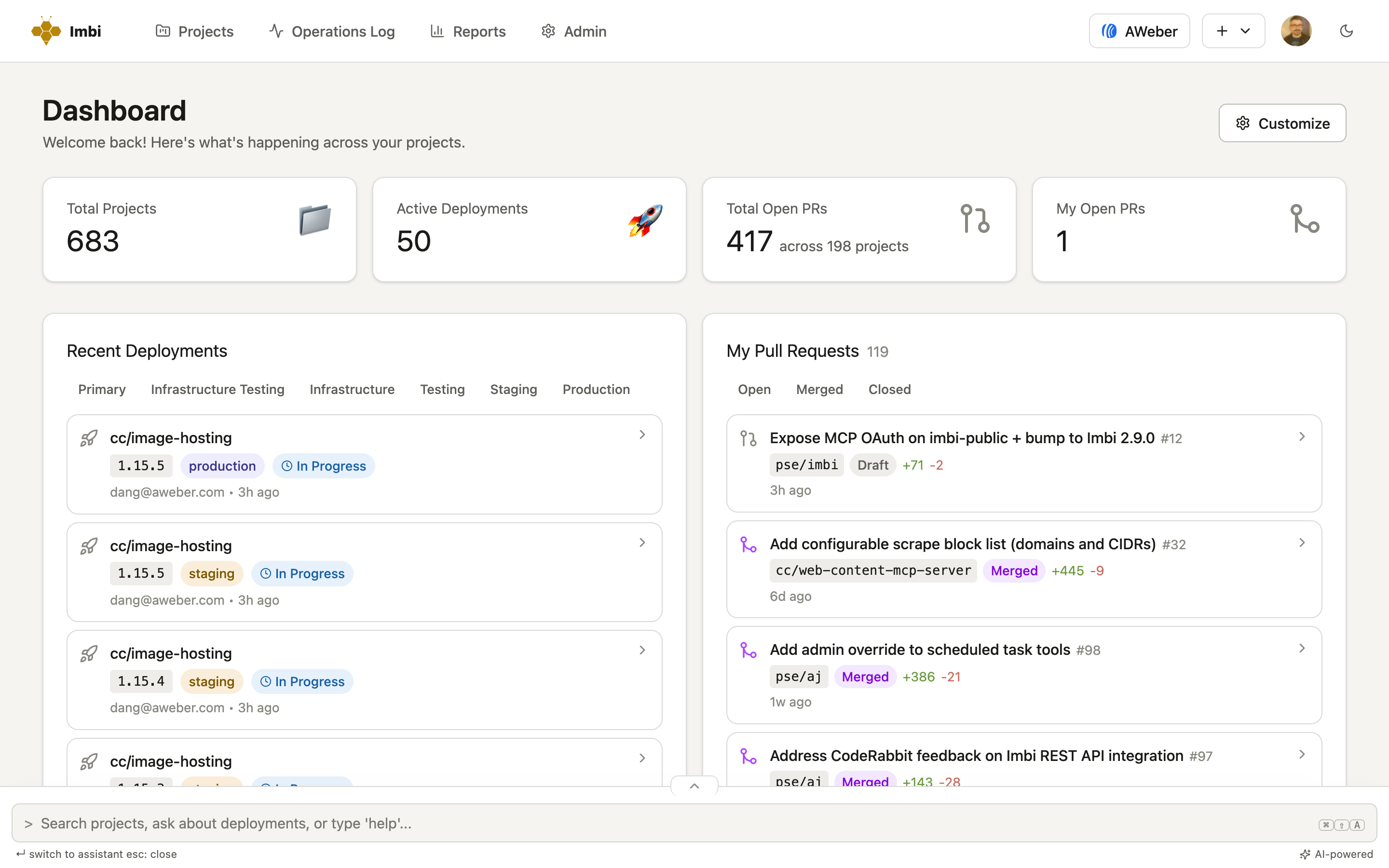
Task: Click the Operations Log activity icon
Action: point(276,31)
